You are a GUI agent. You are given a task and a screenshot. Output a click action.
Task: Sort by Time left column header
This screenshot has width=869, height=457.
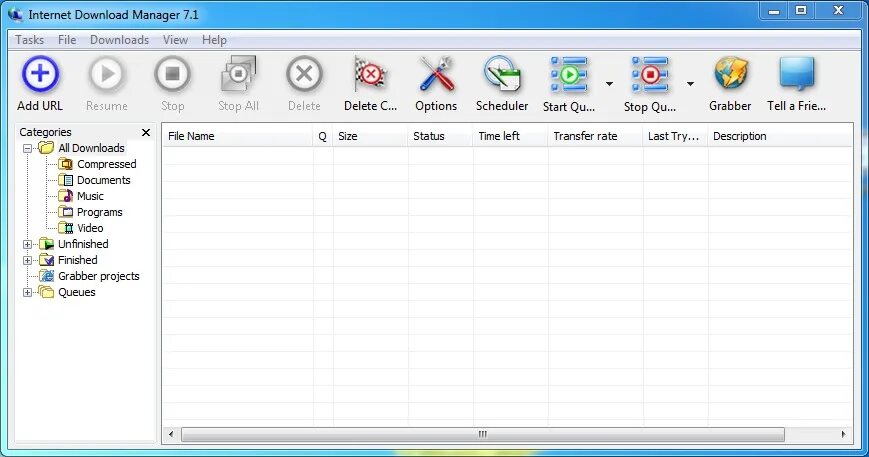coord(510,136)
